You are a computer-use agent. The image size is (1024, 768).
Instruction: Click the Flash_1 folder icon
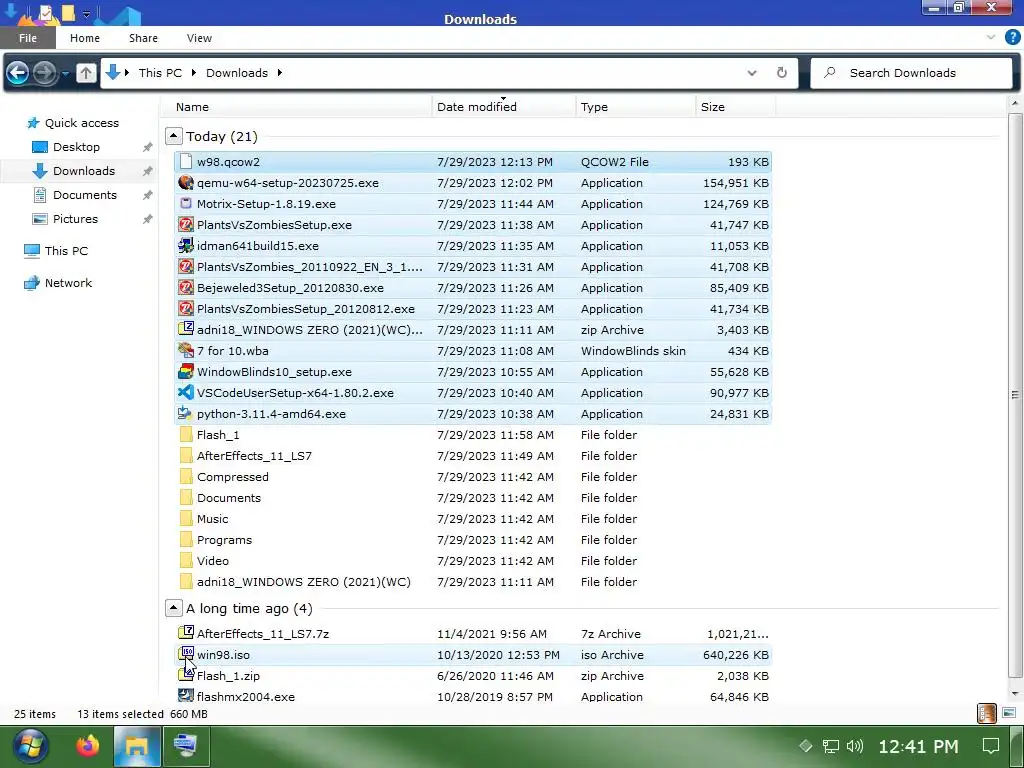point(185,434)
